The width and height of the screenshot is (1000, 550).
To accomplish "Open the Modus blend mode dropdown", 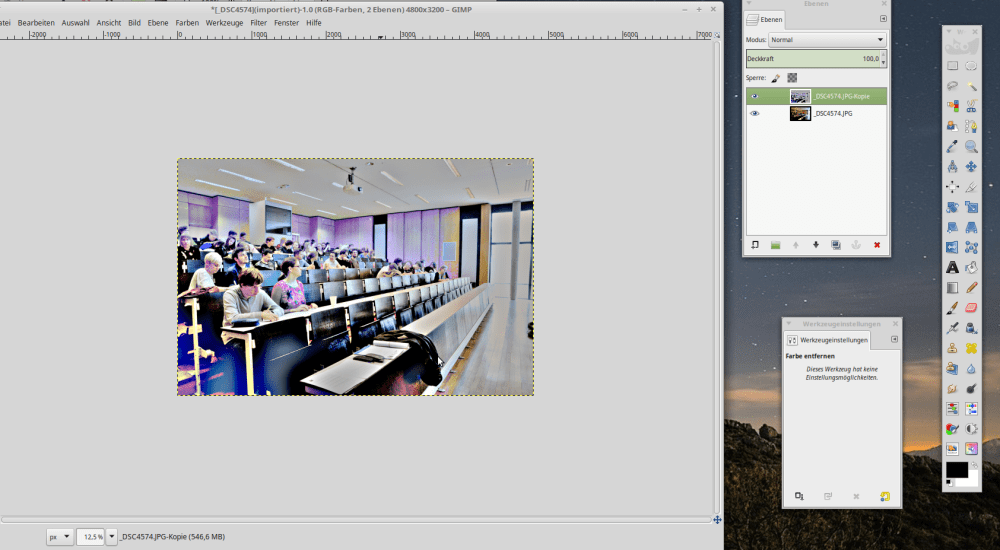I will [x=828, y=40].
